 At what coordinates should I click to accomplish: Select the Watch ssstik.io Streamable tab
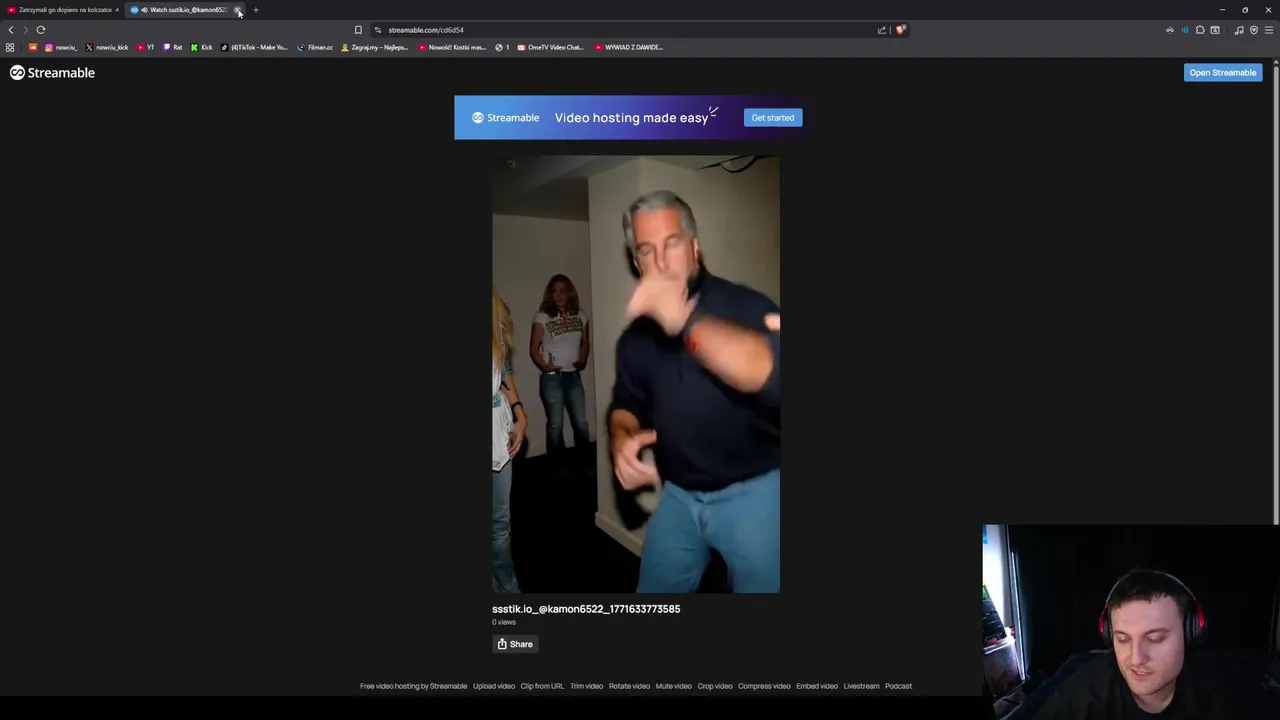(x=182, y=10)
